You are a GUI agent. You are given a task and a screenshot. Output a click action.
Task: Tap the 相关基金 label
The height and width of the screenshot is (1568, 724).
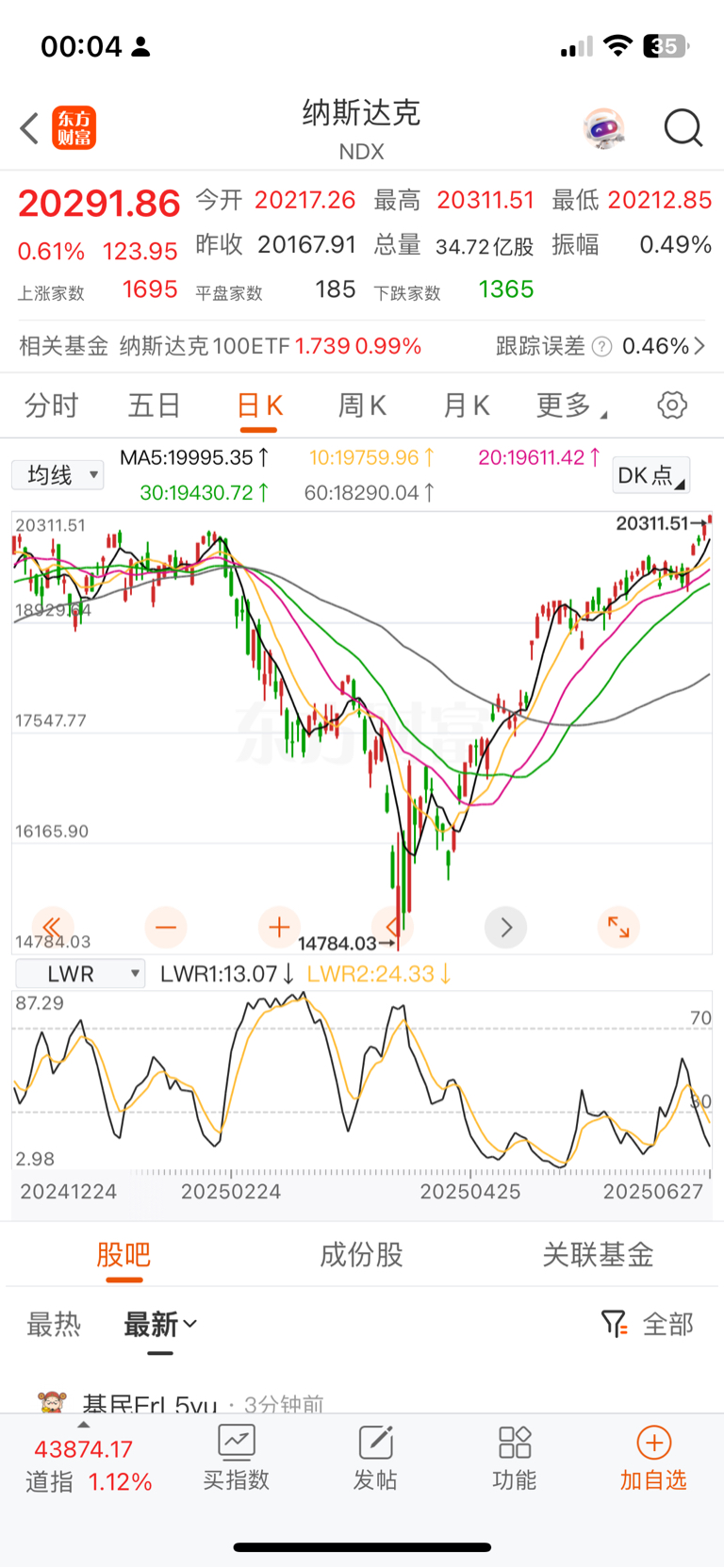(x=64, y=347)
